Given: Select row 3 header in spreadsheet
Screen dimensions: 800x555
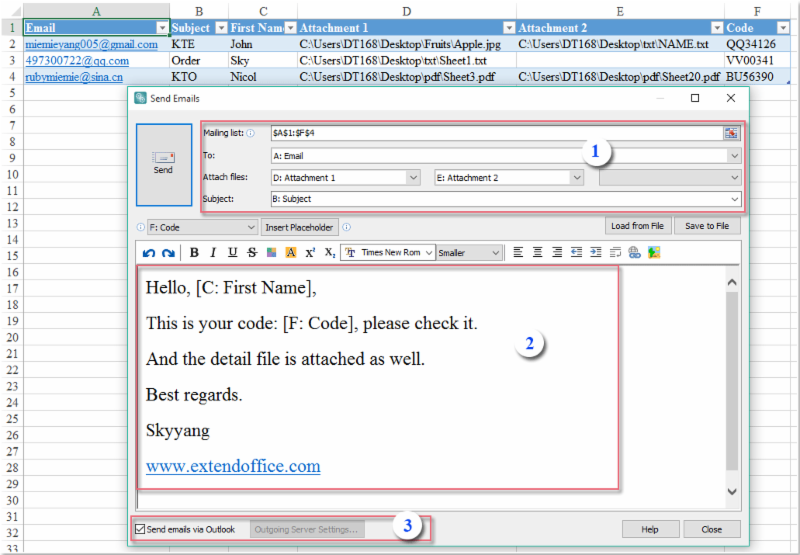Looking at the screenshot, I should [x=12, y=60].
